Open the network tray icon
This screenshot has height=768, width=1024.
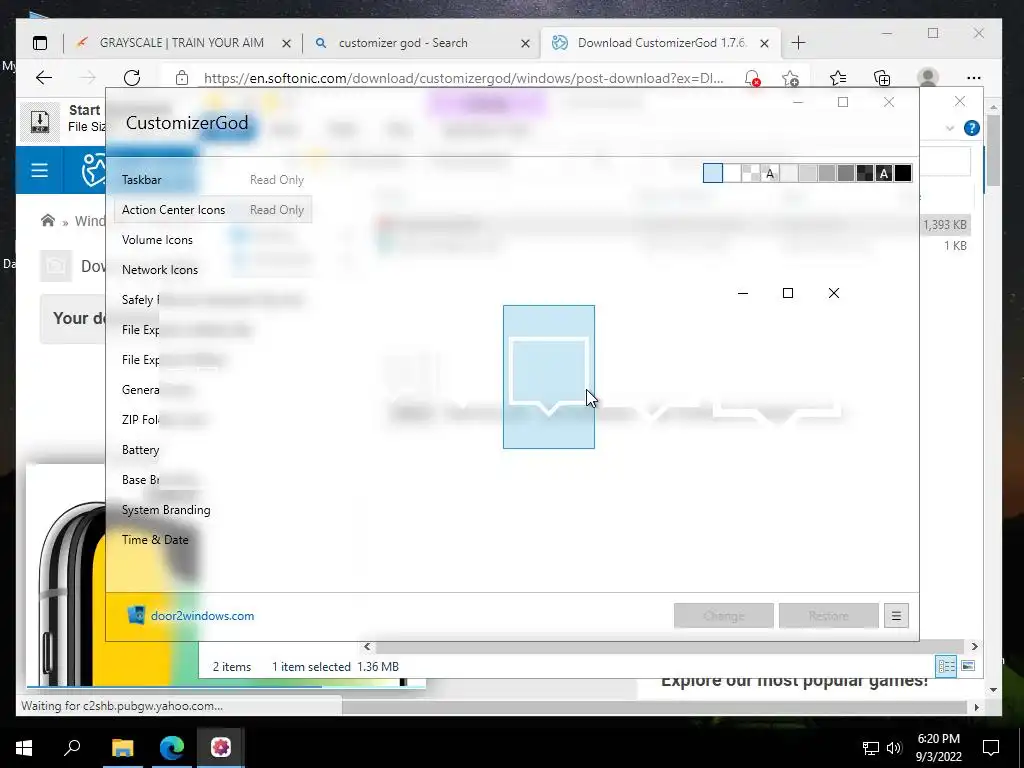pos(871,748)
